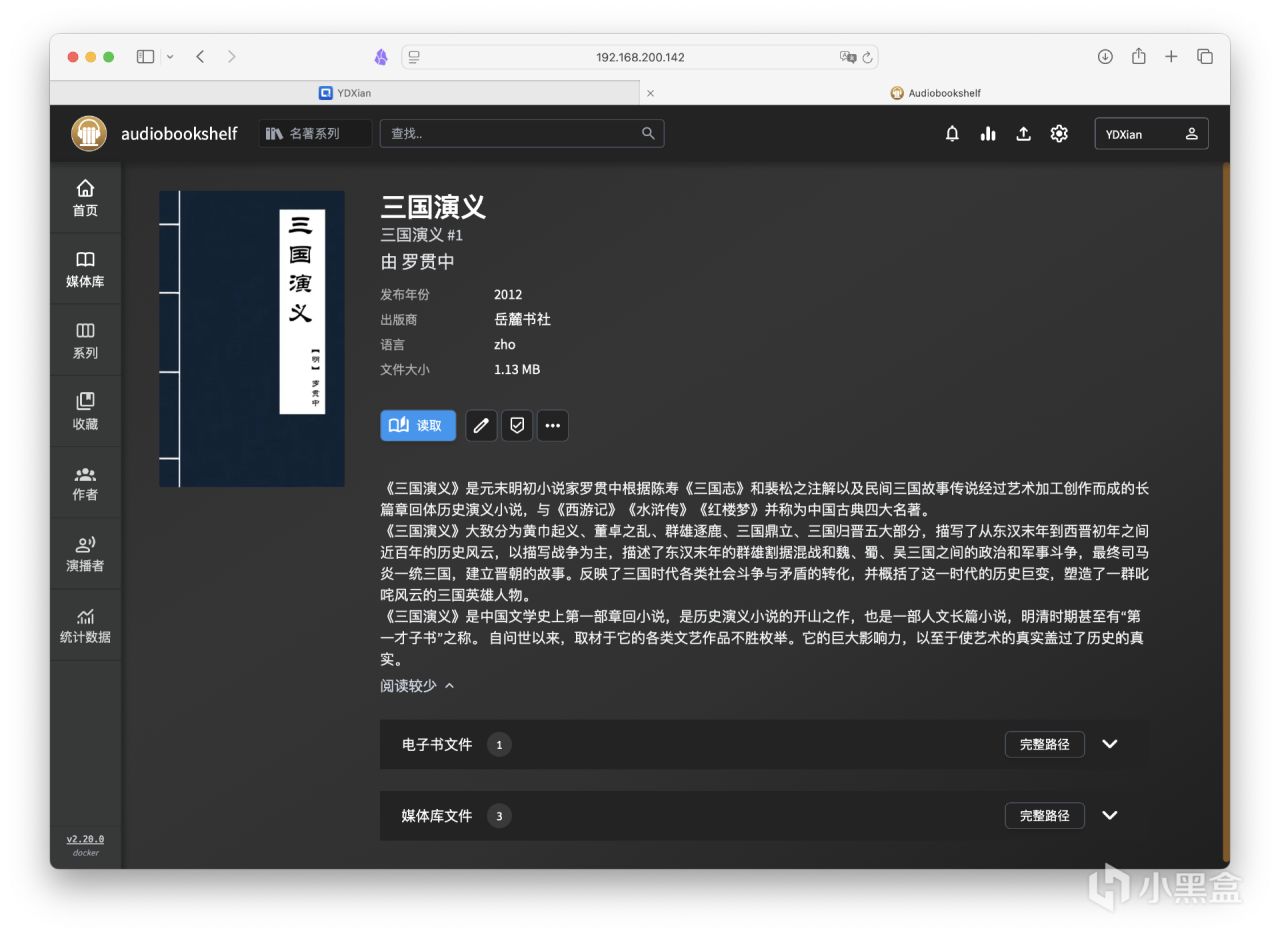The image size is (1280, 935).
Task: Show Safari tab overview
Action: click(x=1205, y=57)
